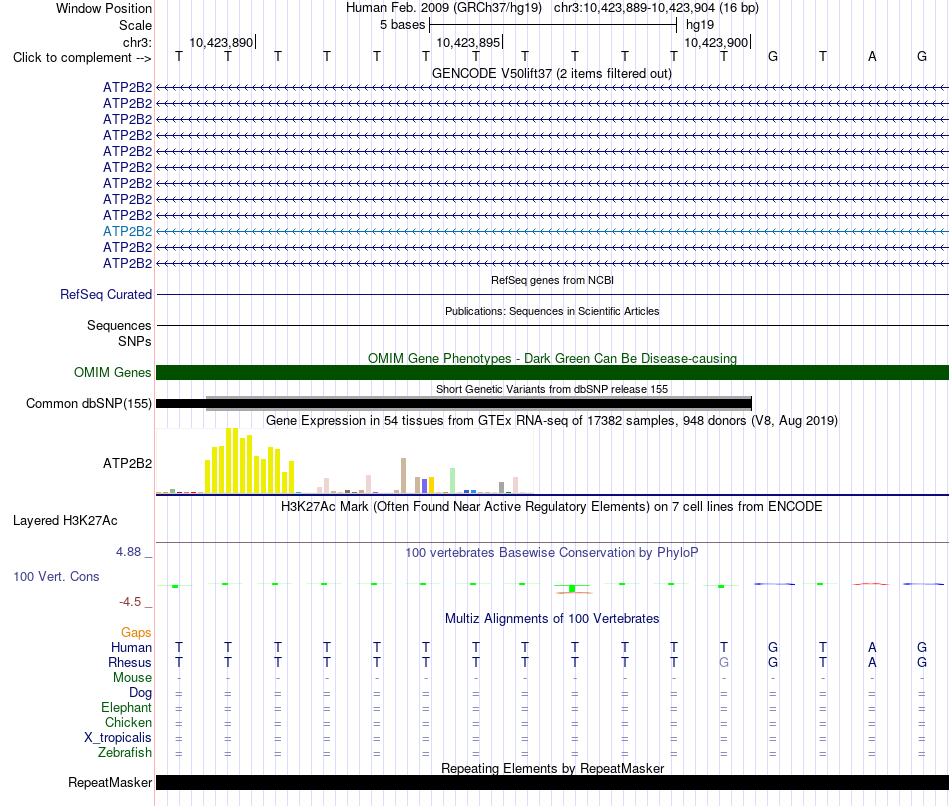Click 'Publications: Sequences in Scientific Articles' title
The width and height of the screenshot is (950, 806).
[552, 311]
